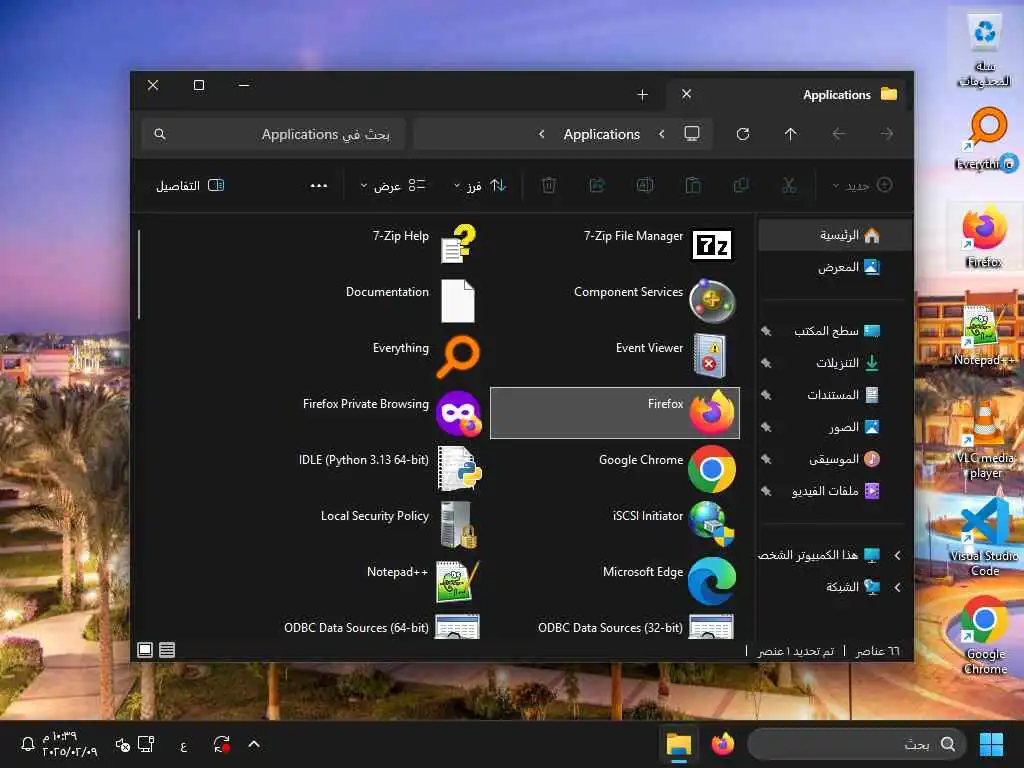Open Documents (المستندات) quick access item
The image size is (1024, 768).
pyautogui.click(x=835, y=395)
